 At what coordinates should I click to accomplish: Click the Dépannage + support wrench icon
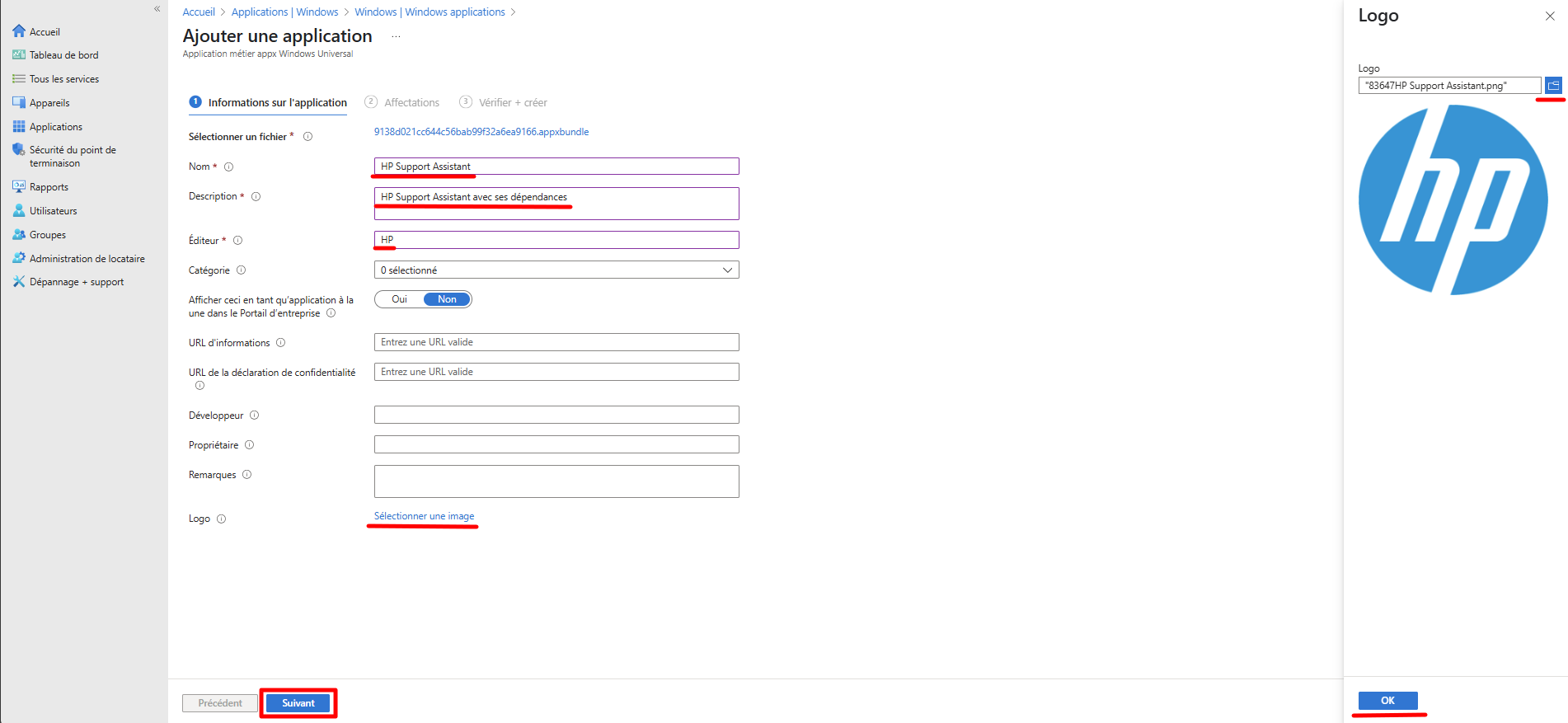[x=19, y=282]
